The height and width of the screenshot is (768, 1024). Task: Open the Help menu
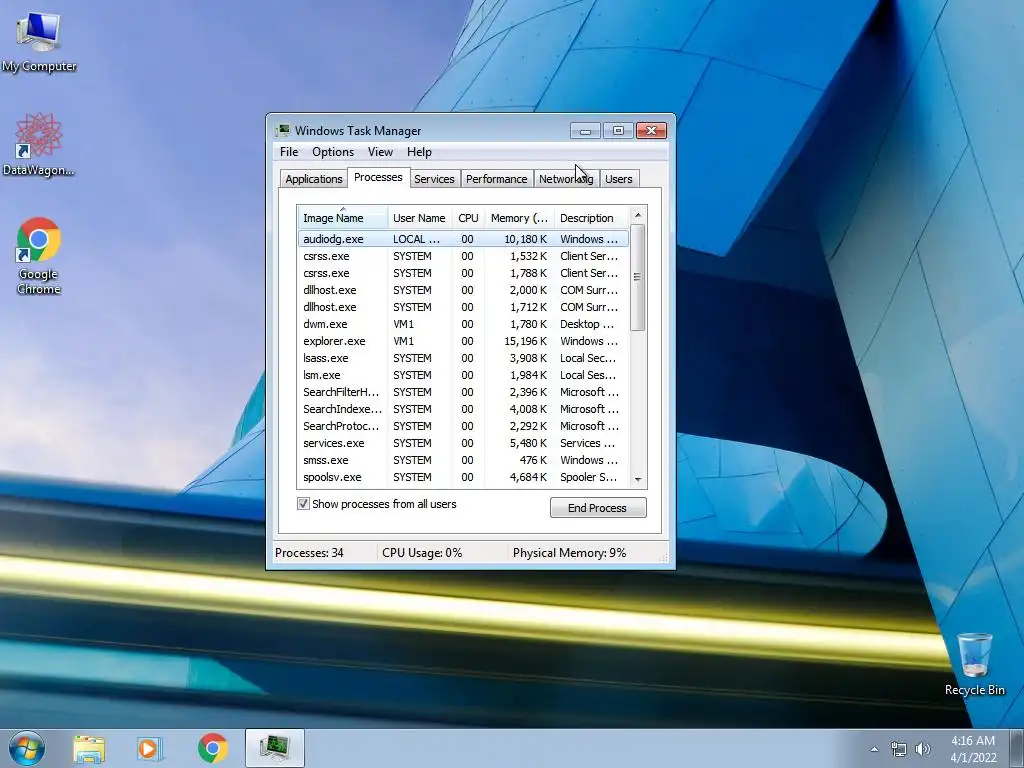419,152
